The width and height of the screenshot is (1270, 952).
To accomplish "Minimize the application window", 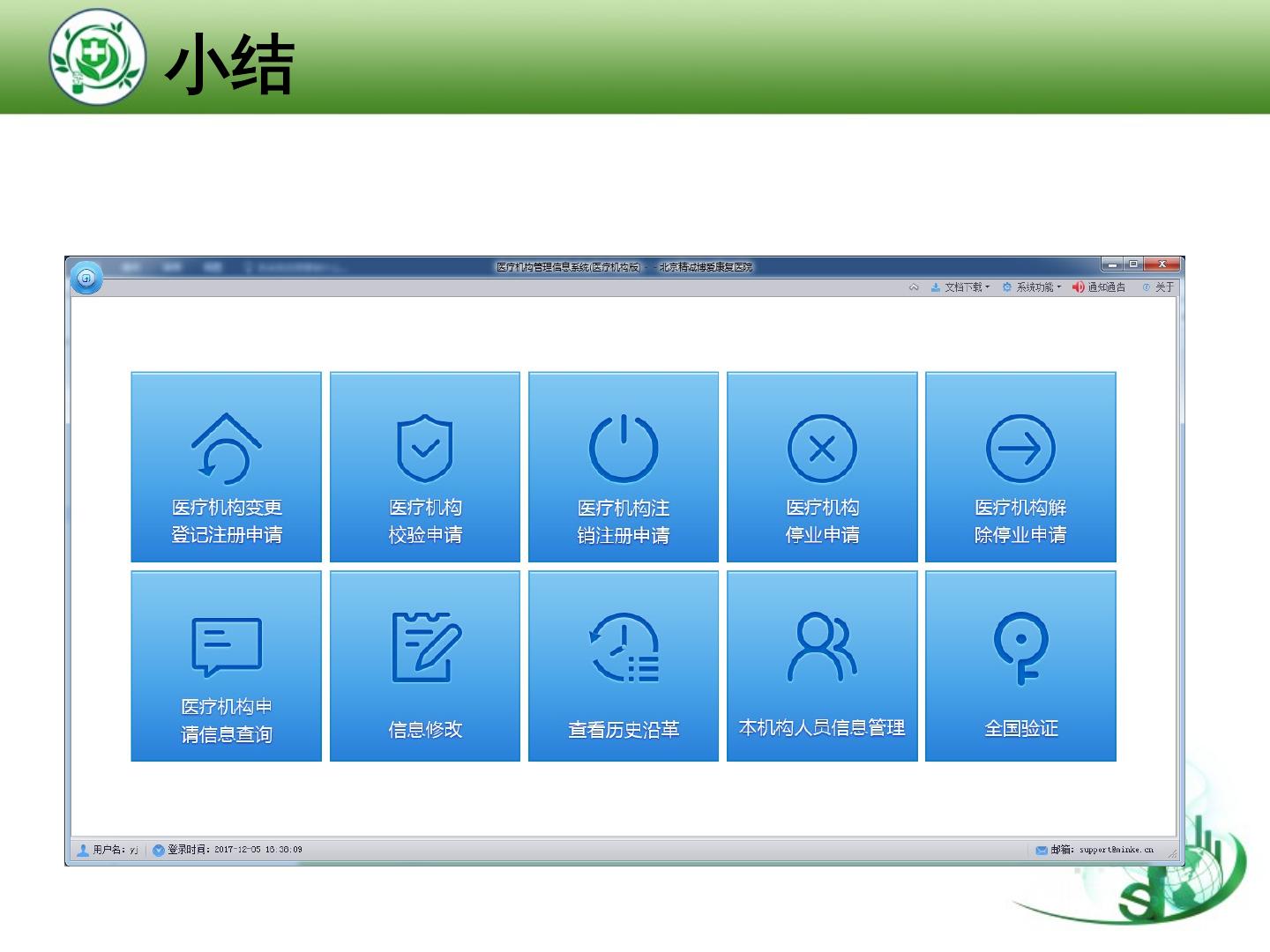I will [1112, 264].
